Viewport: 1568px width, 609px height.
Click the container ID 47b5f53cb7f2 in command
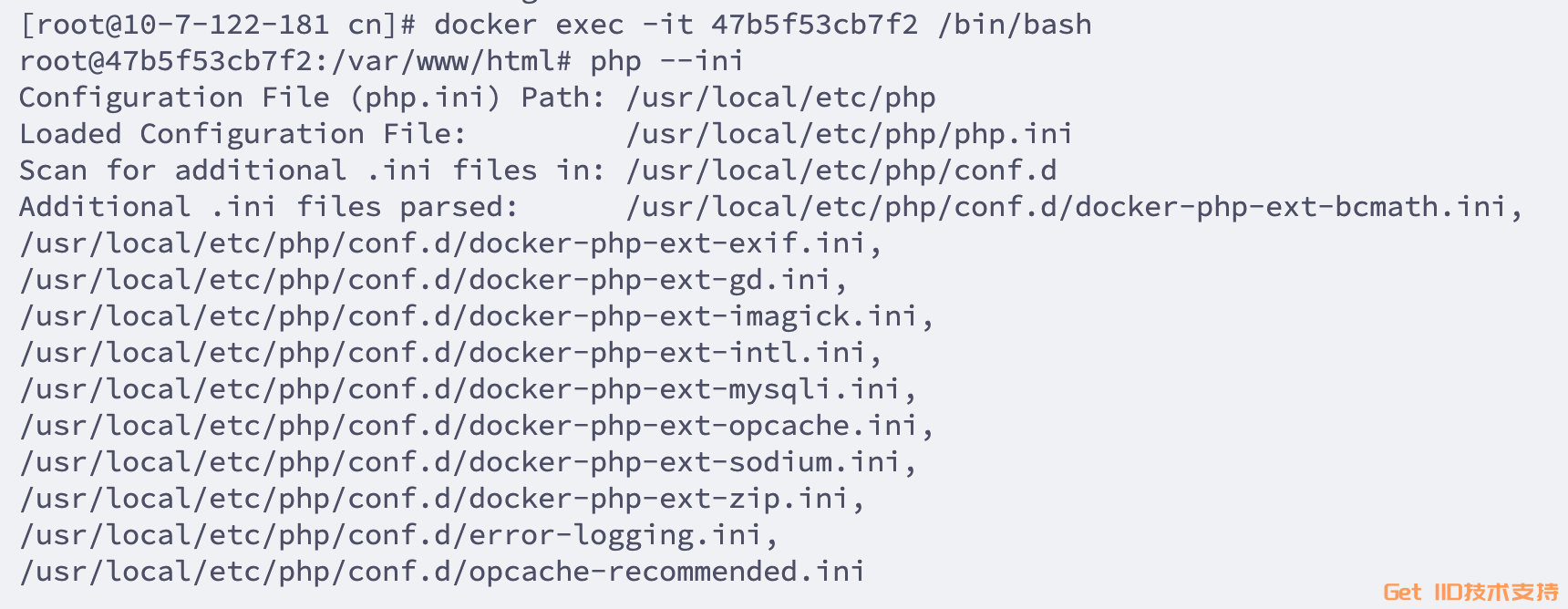click(x=814, y=25)
